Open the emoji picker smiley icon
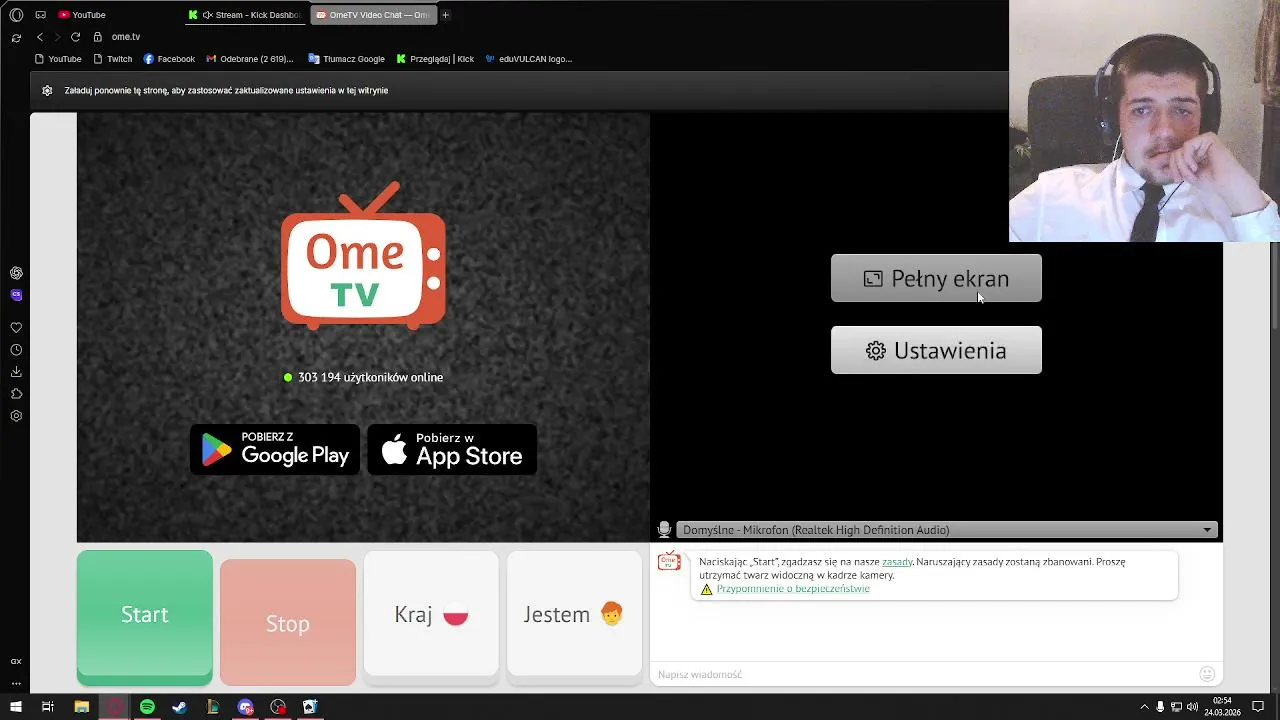Viewport: 1280px width, 720px height. pyautogui.click(x=1207, y=674)
